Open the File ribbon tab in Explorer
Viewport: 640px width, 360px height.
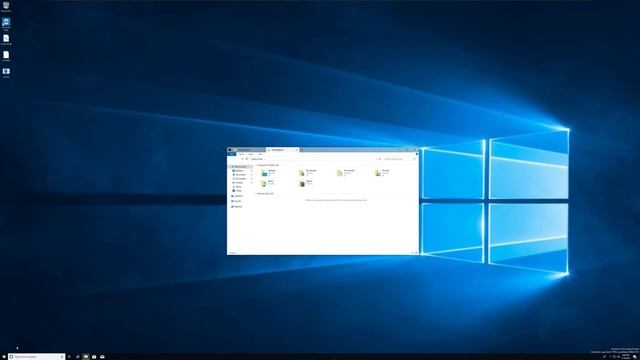231,154
